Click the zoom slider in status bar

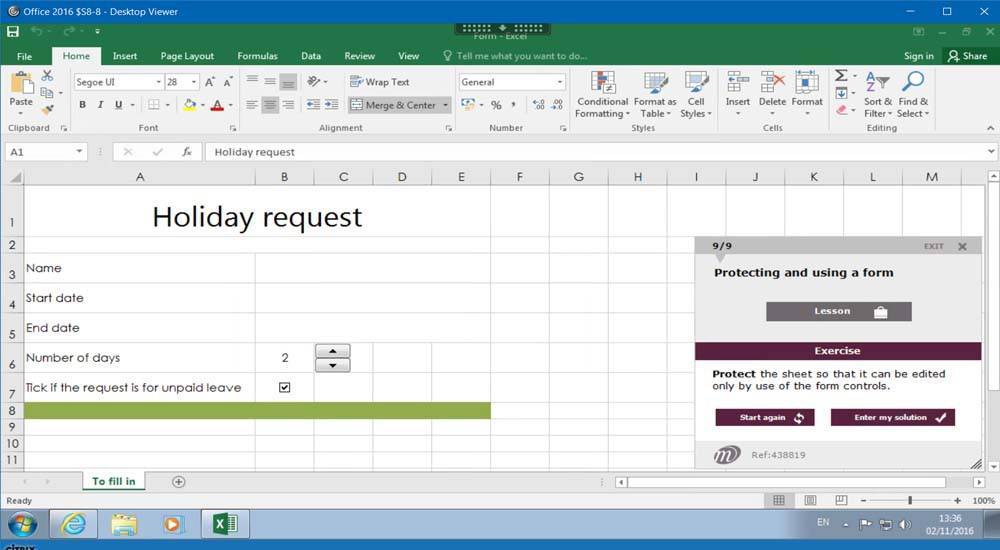point(909,500)
